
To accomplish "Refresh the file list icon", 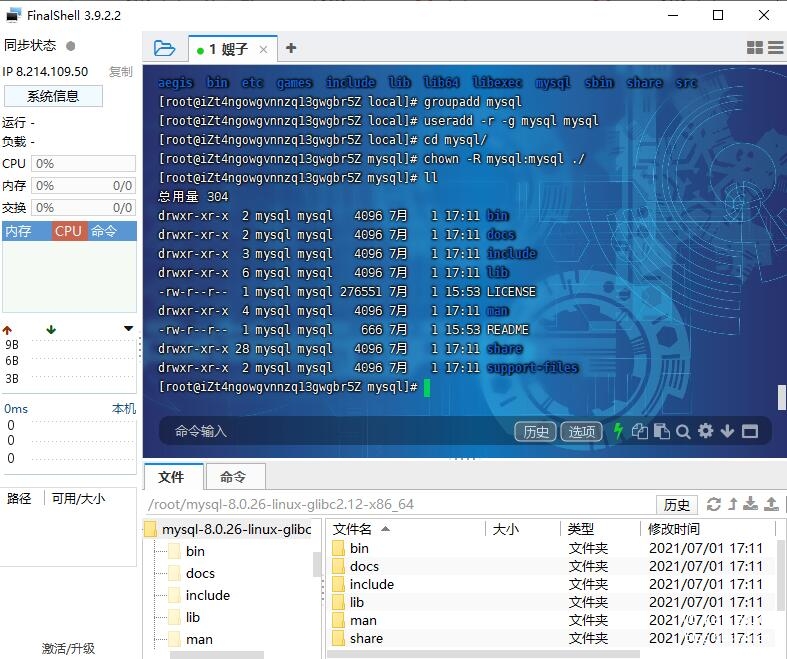I will tap(714, 504).
